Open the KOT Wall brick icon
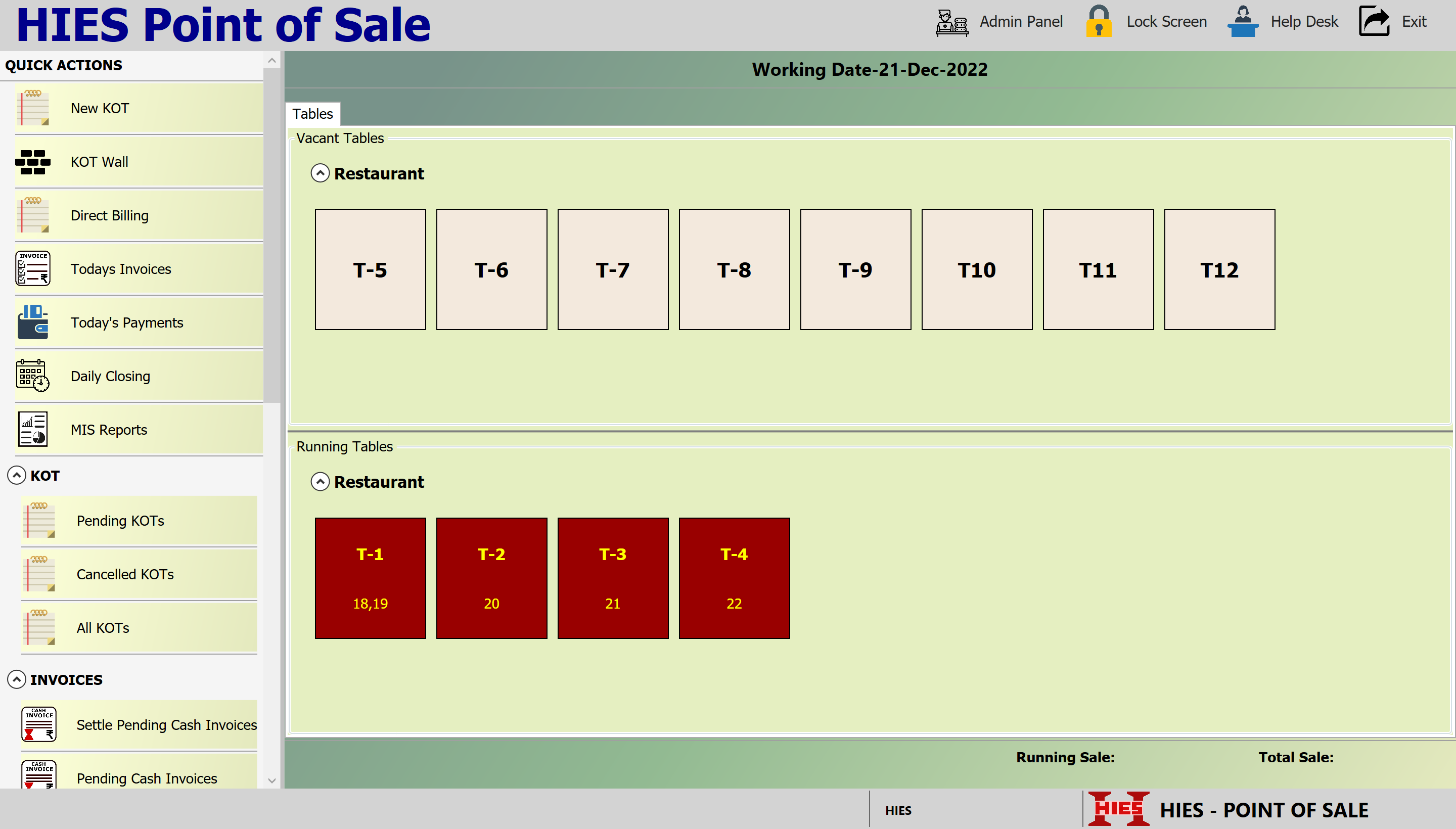The height and width of the screenshot is (829, 1456). (33, 162)
